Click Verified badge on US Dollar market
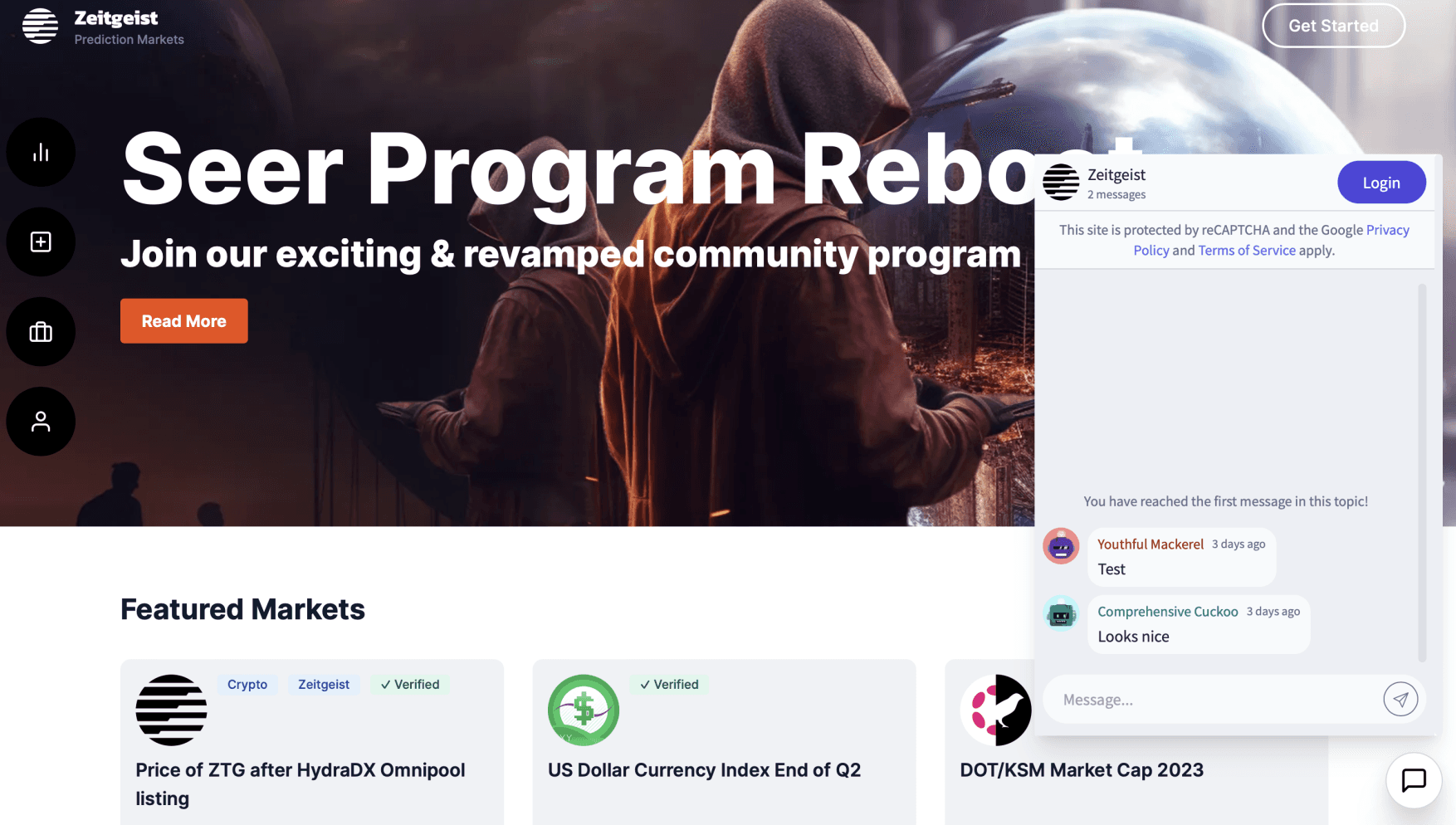The image size is (1456, 825). pyautogui.click(x=669, y=685)
